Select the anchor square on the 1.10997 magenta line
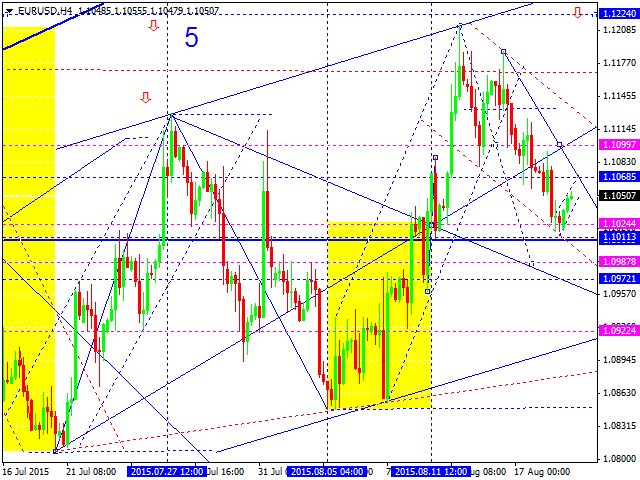This screenshot has height=480, width=640. point(560,144)
